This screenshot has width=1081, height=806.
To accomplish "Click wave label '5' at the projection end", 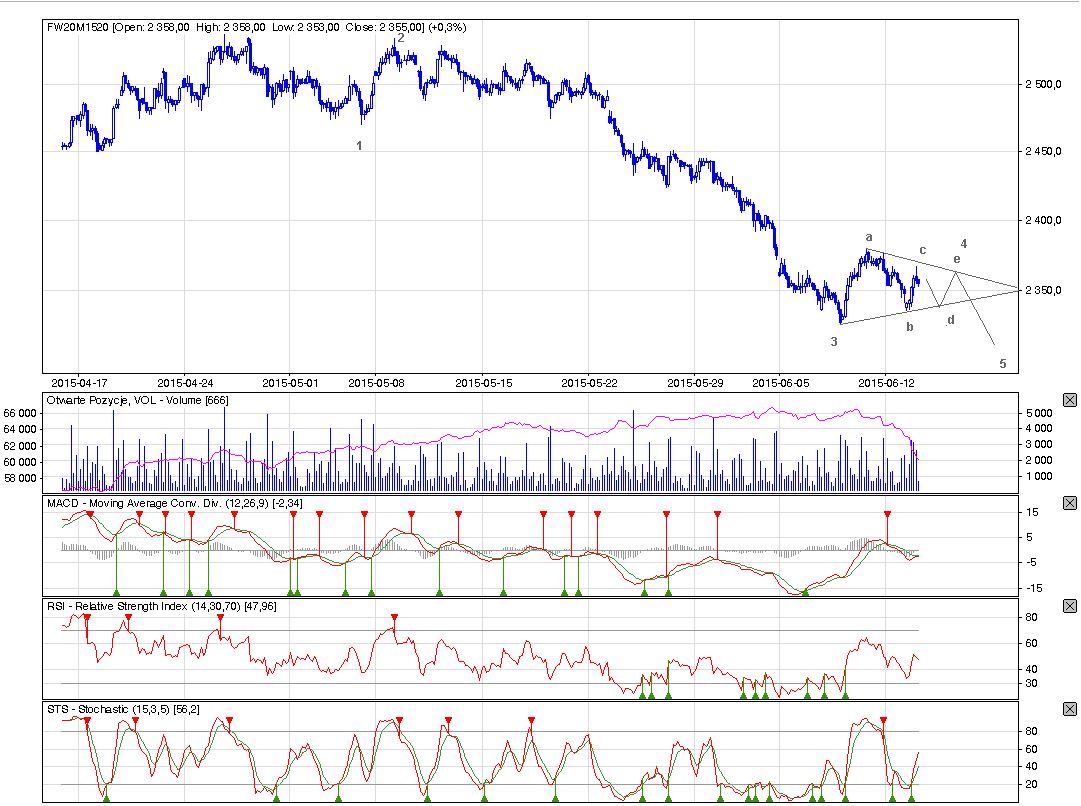I will [1003, 363].
